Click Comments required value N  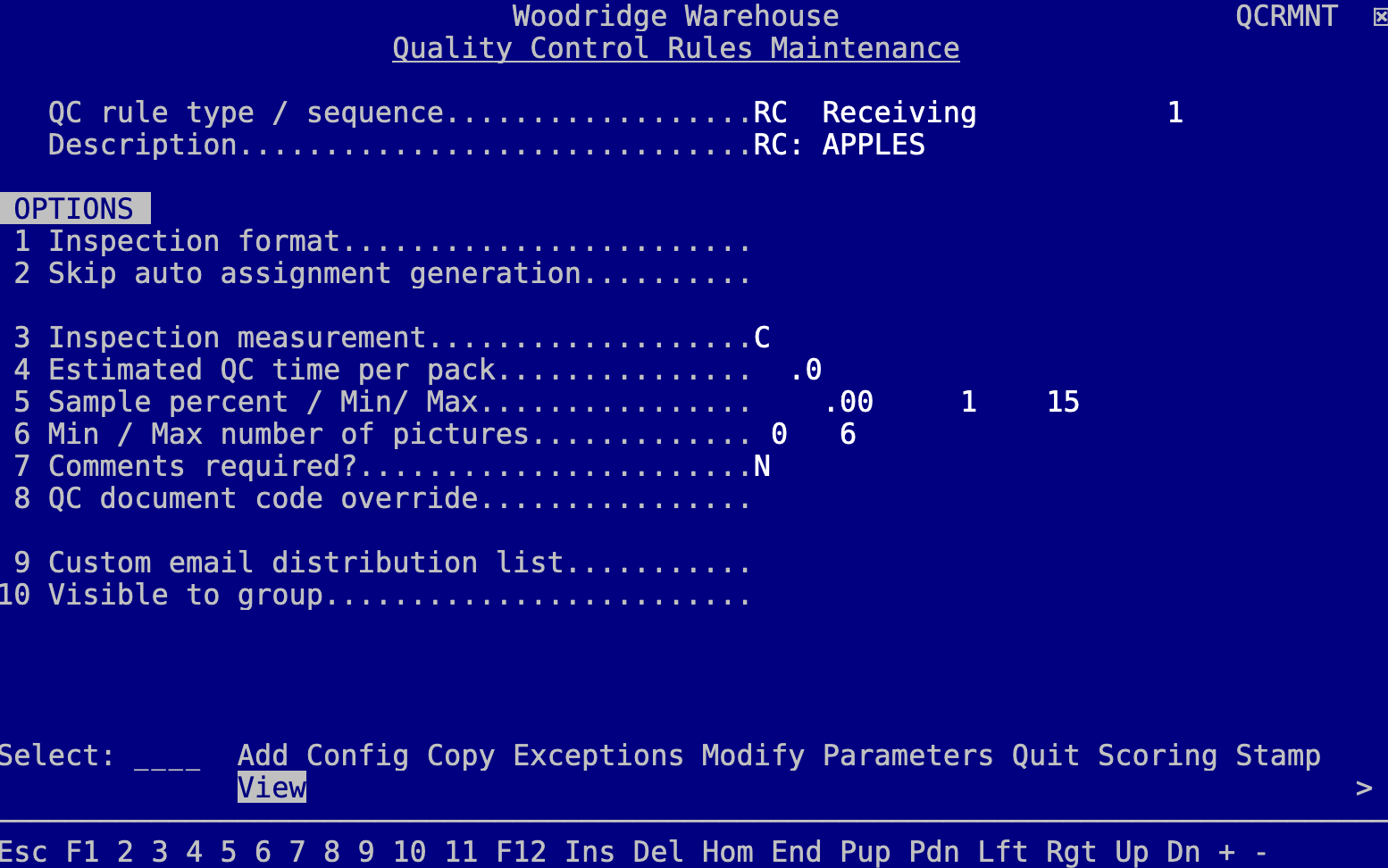[x=762, y=466]
